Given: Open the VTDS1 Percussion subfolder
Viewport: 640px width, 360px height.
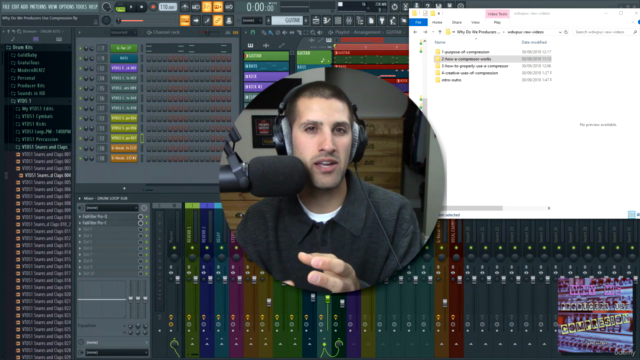Looking at the screenshot, I should [x=40, y=139].
